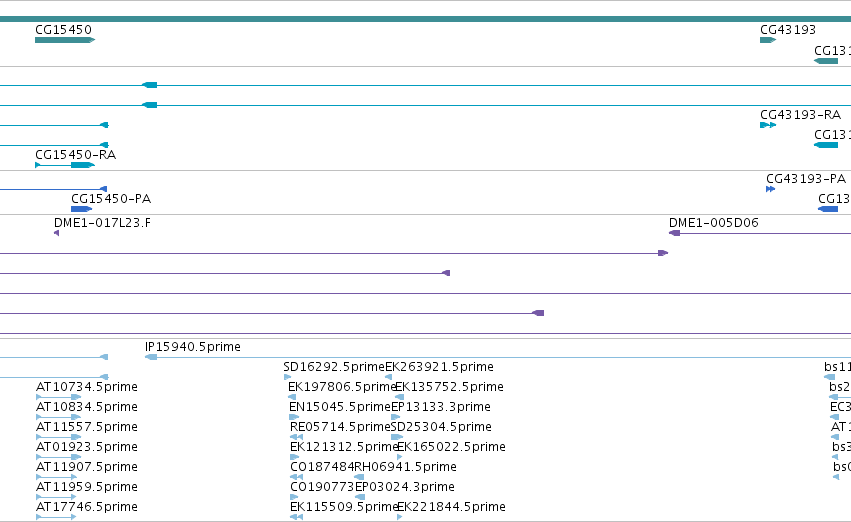Viewport: 851px width, 522px height.
Task: Select the AT11907.5prime EST label
Action: tap(87, 468)
